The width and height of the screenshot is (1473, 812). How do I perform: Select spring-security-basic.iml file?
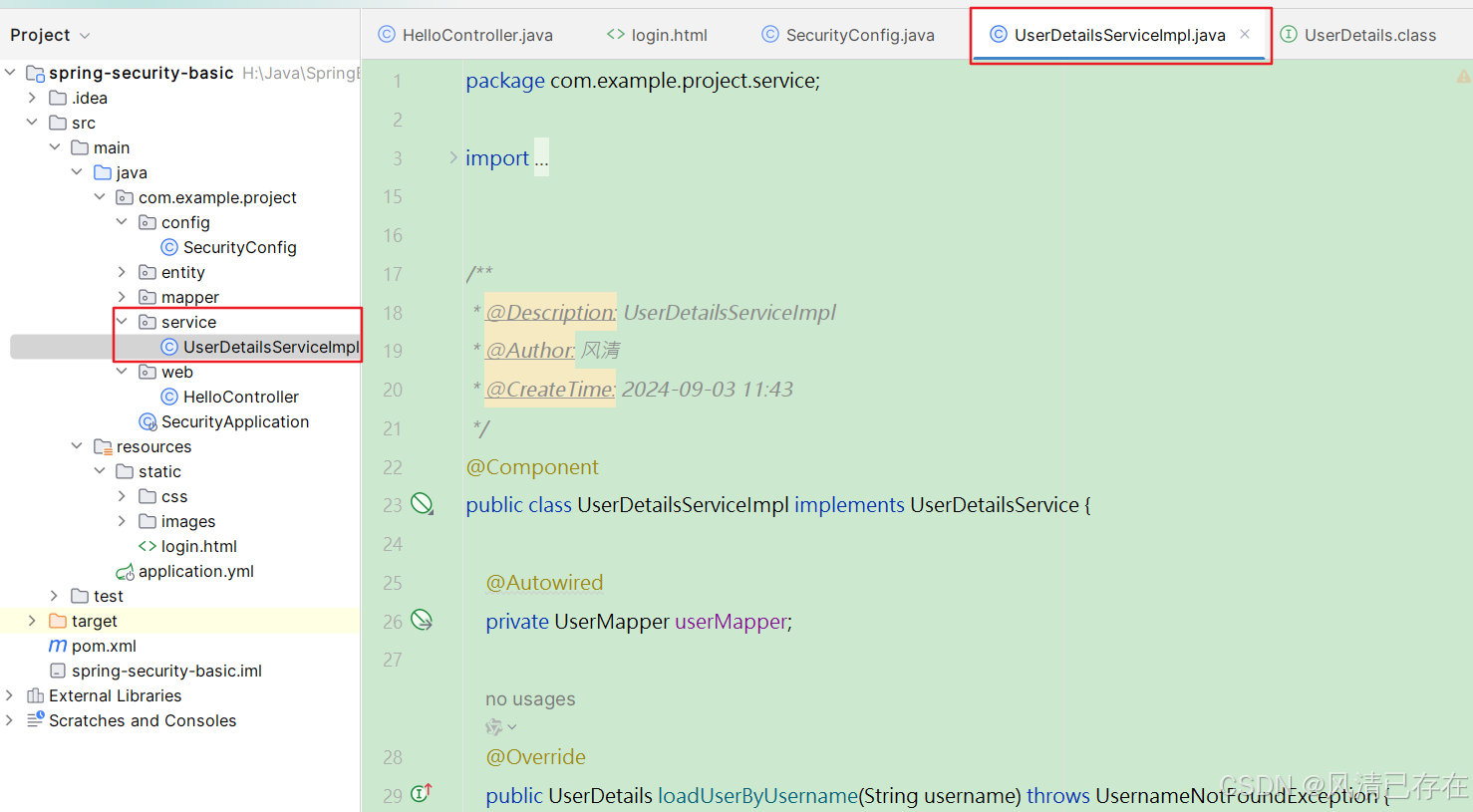click(166, 671)
